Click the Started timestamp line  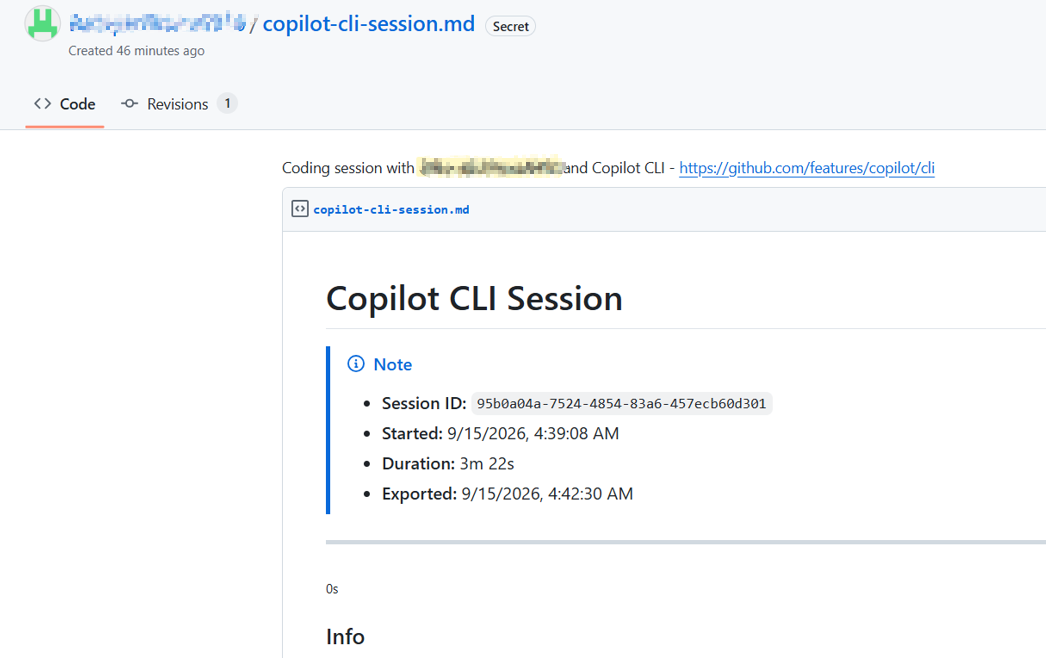coord(500,434)
